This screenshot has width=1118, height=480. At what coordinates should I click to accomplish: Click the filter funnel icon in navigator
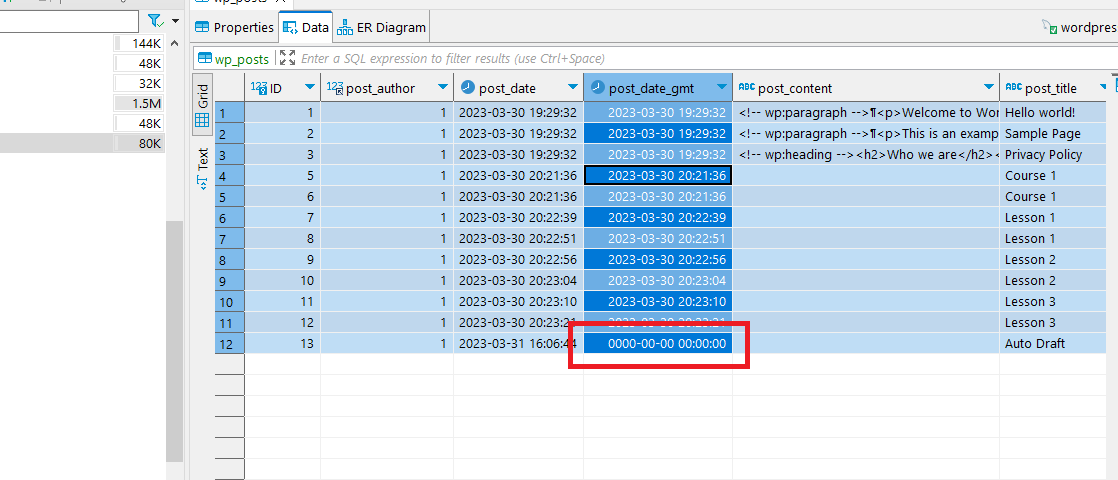click(155, 21)
